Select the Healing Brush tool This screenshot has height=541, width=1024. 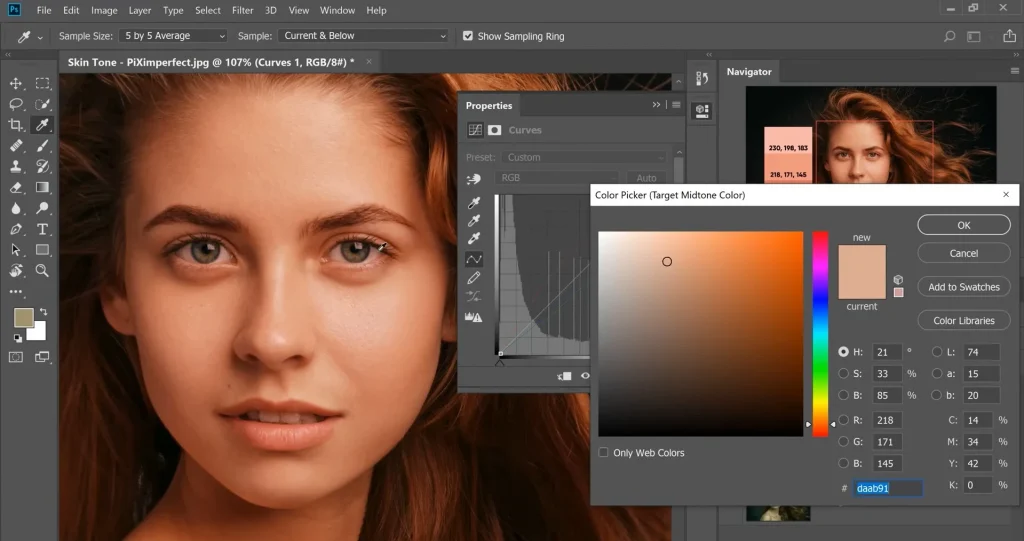[x=16, y=146]
